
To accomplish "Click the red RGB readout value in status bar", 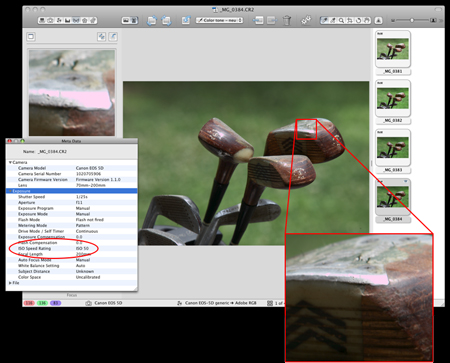I will click(x=29, y=303).
